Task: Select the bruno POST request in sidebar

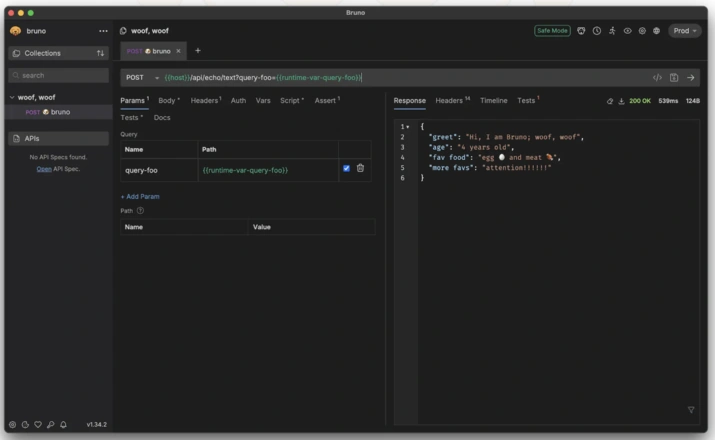Action: tap(58, 112)
